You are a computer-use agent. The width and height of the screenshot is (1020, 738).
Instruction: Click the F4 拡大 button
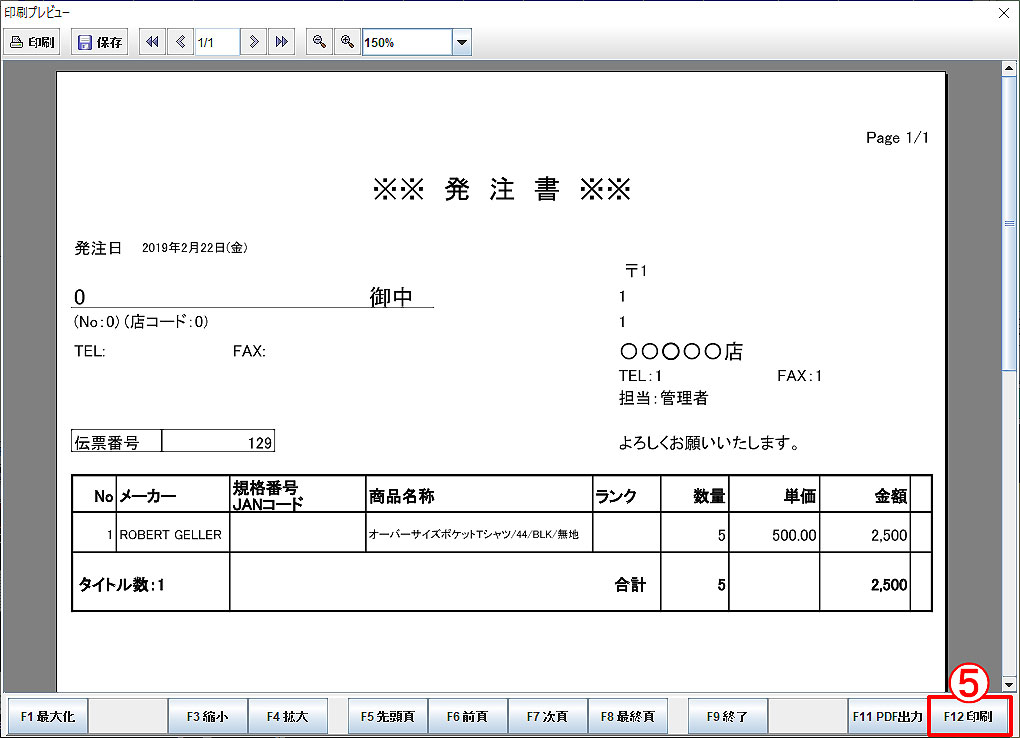pos(288,717)
